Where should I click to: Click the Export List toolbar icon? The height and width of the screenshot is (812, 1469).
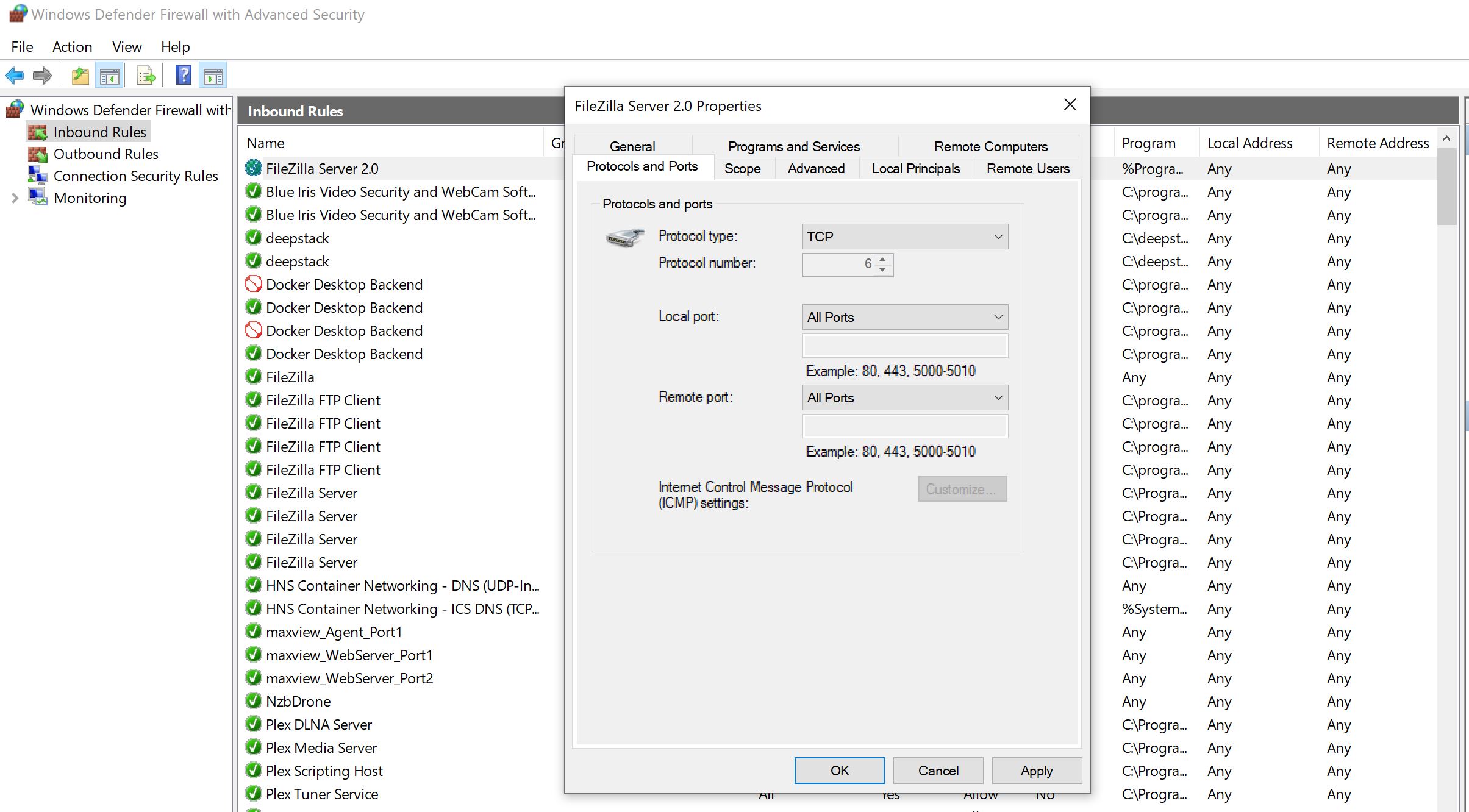(x=146, y=76)
